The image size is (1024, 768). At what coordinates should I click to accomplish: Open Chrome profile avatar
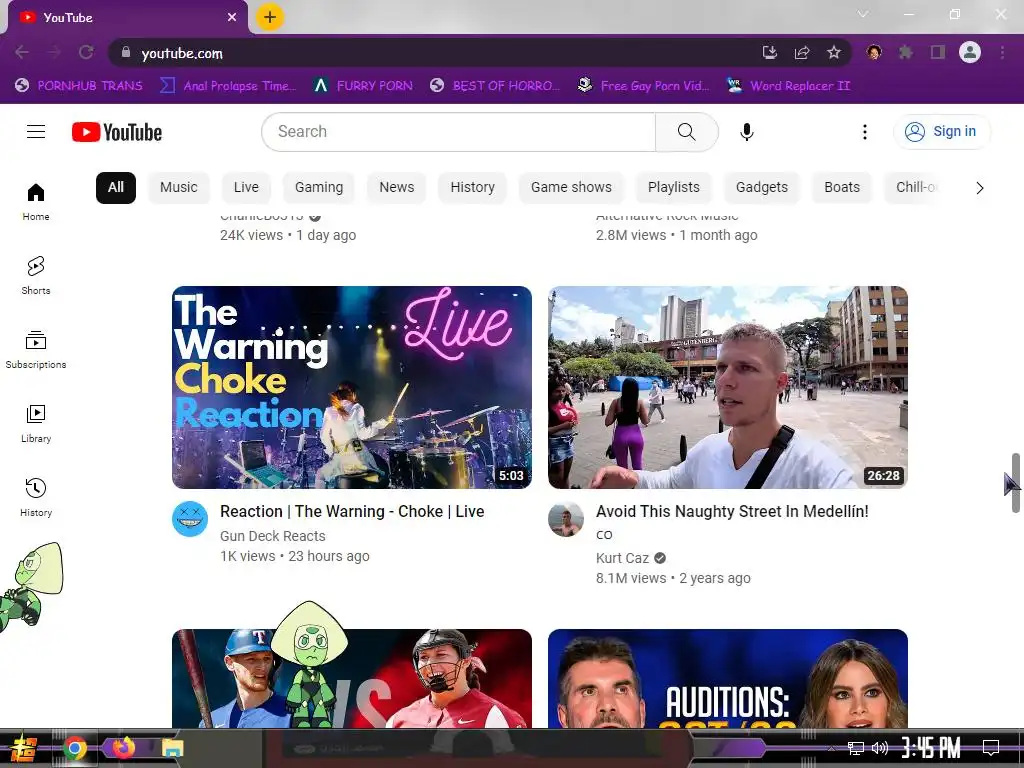tap(970, 52)
